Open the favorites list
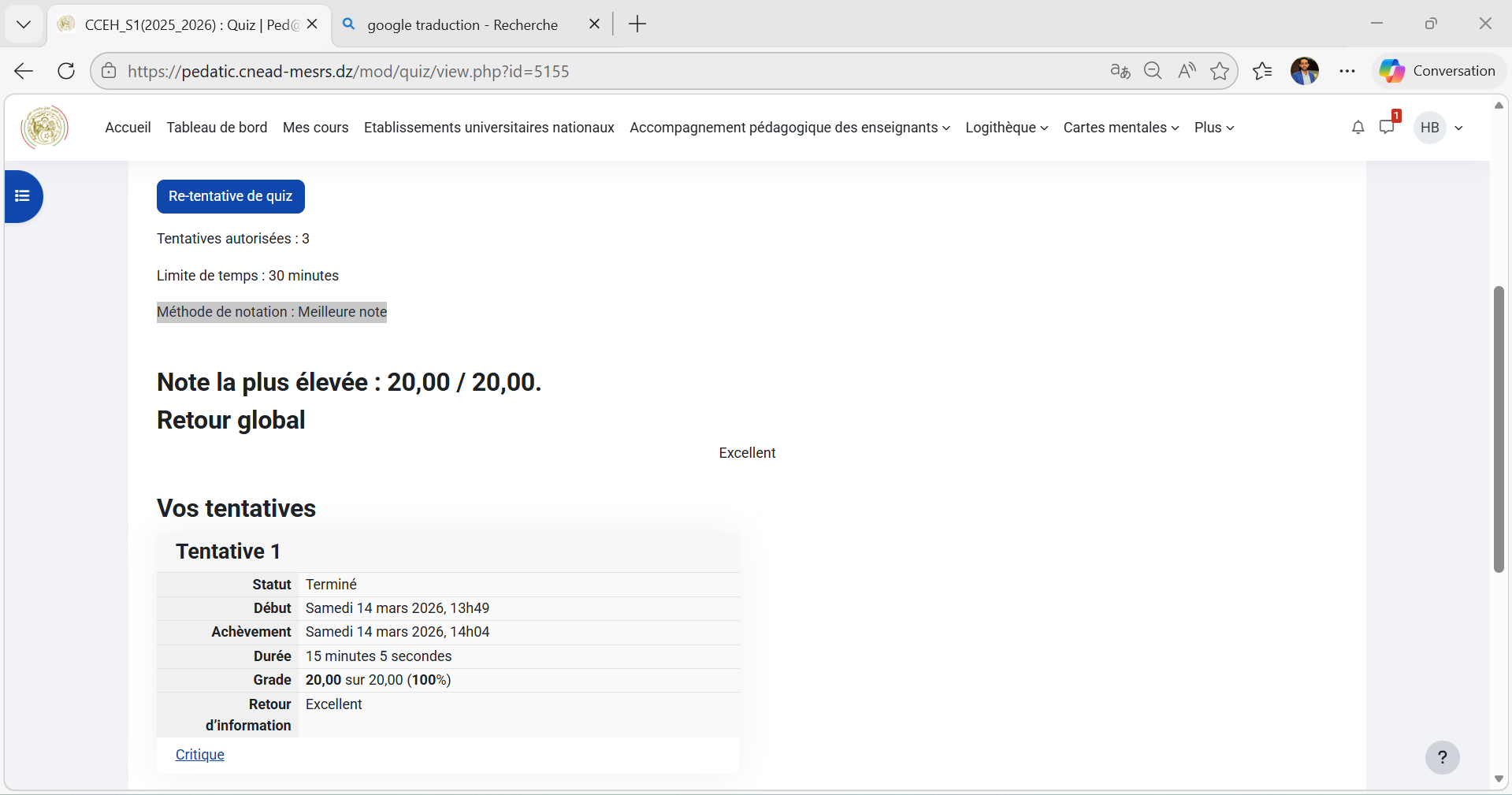This screenshot has width=1512, height=795. 1262,71
